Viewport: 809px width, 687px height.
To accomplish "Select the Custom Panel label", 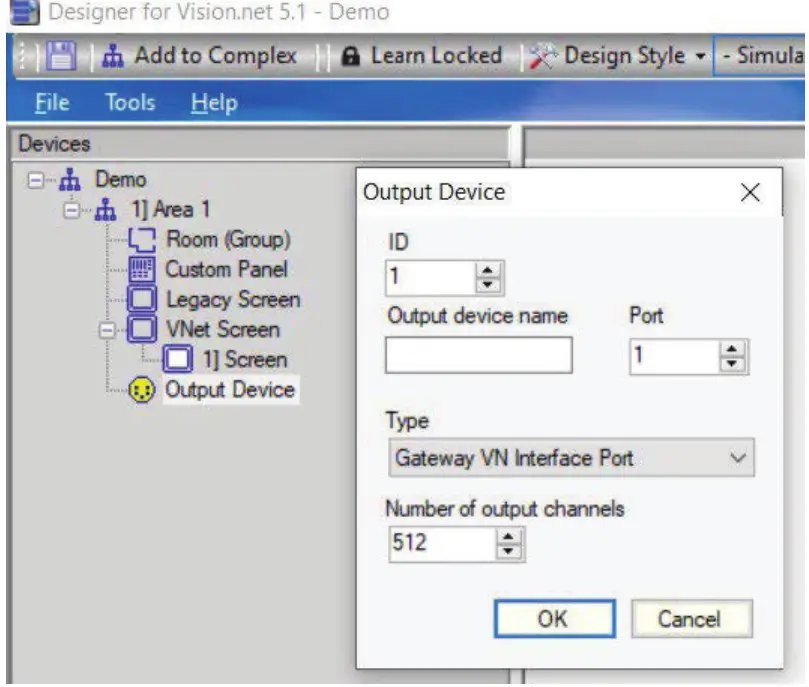I will tap(226, 269).
